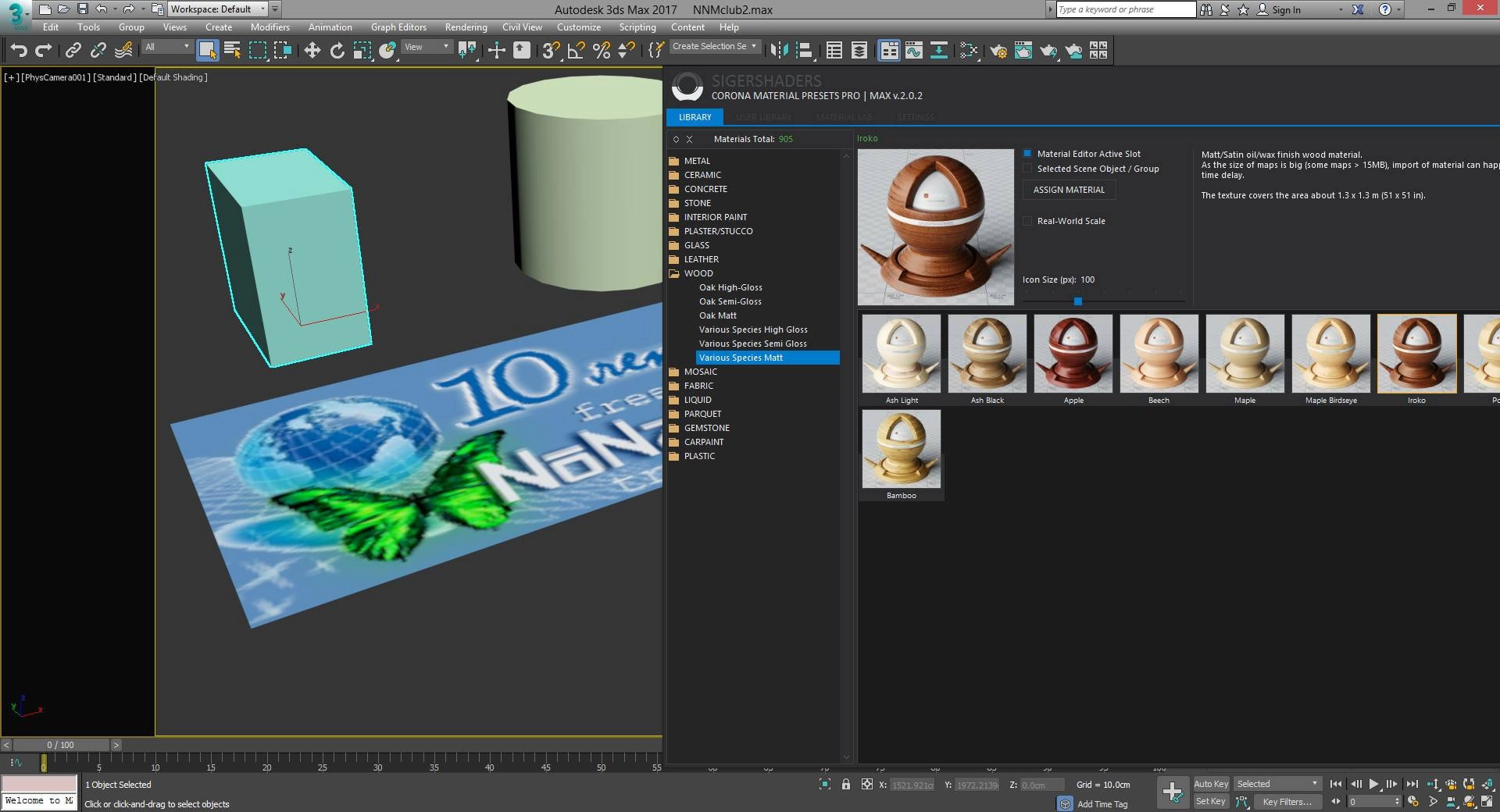Open the Workspace Default dropdown
This screenshot has width=1500, height=812.
coord(218,9)
